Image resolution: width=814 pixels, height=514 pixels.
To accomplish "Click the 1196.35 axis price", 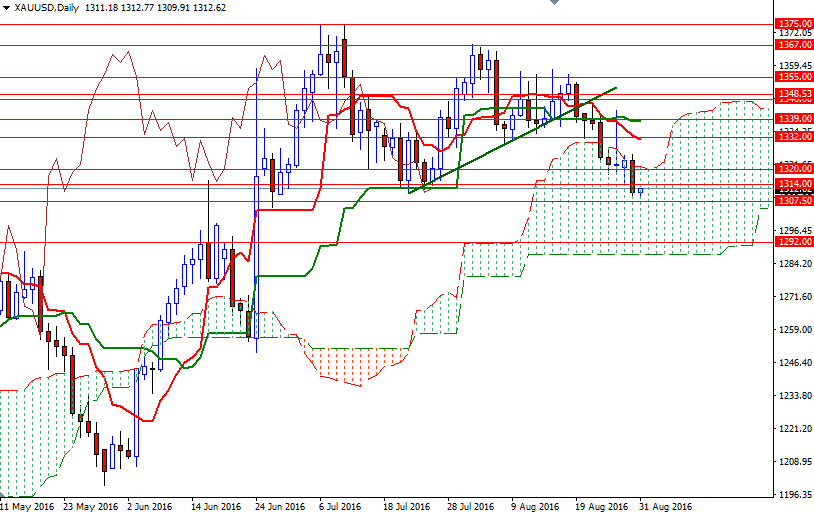I will coord(796,495).
